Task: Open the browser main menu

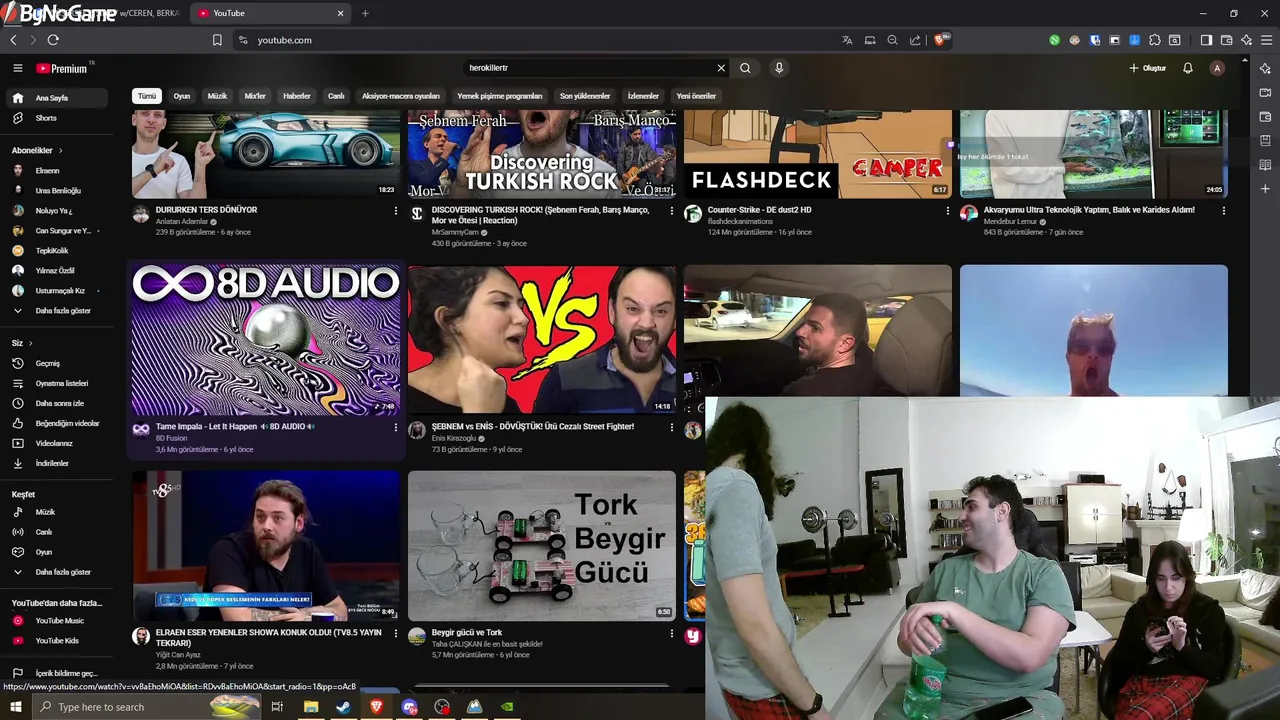Action: coord(1267,40)
